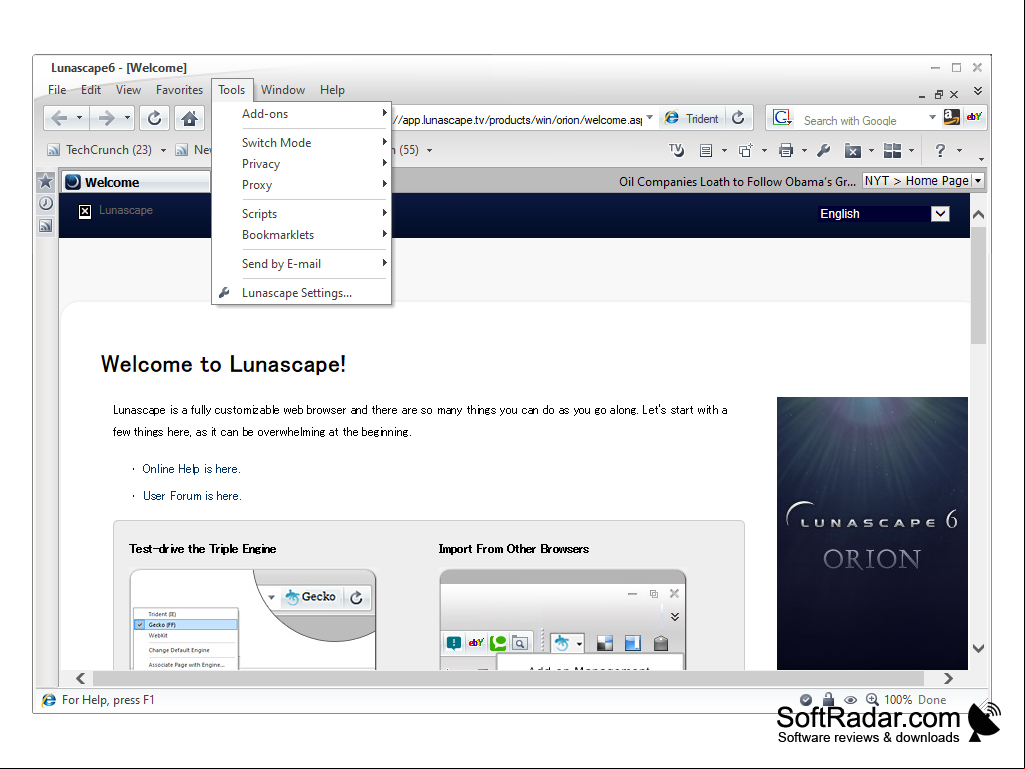Click the printer toolbar icon

pyautogui.click(x=786, y=151)
